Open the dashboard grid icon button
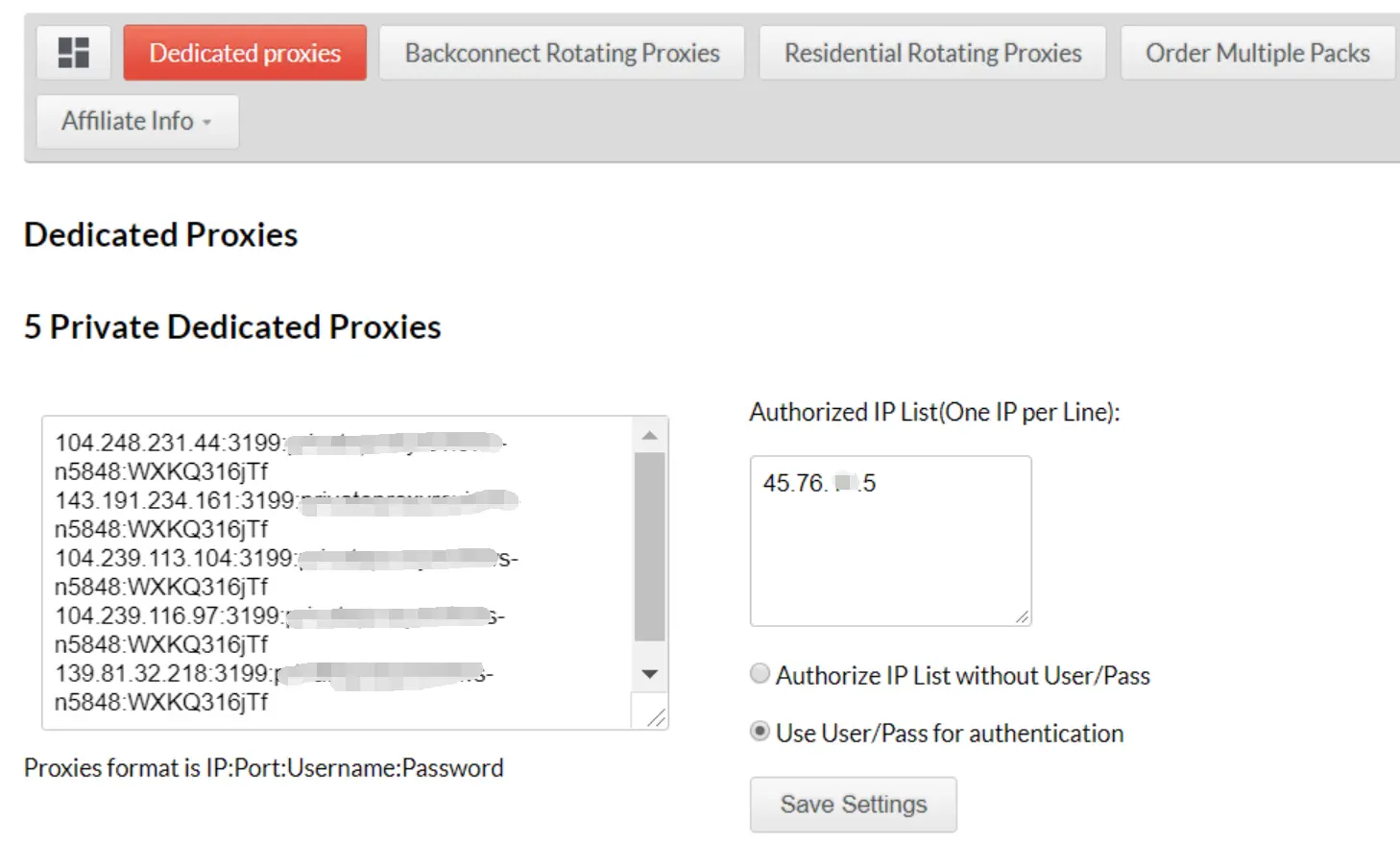This screenshot has width=1400, height=843. [74, 53]
